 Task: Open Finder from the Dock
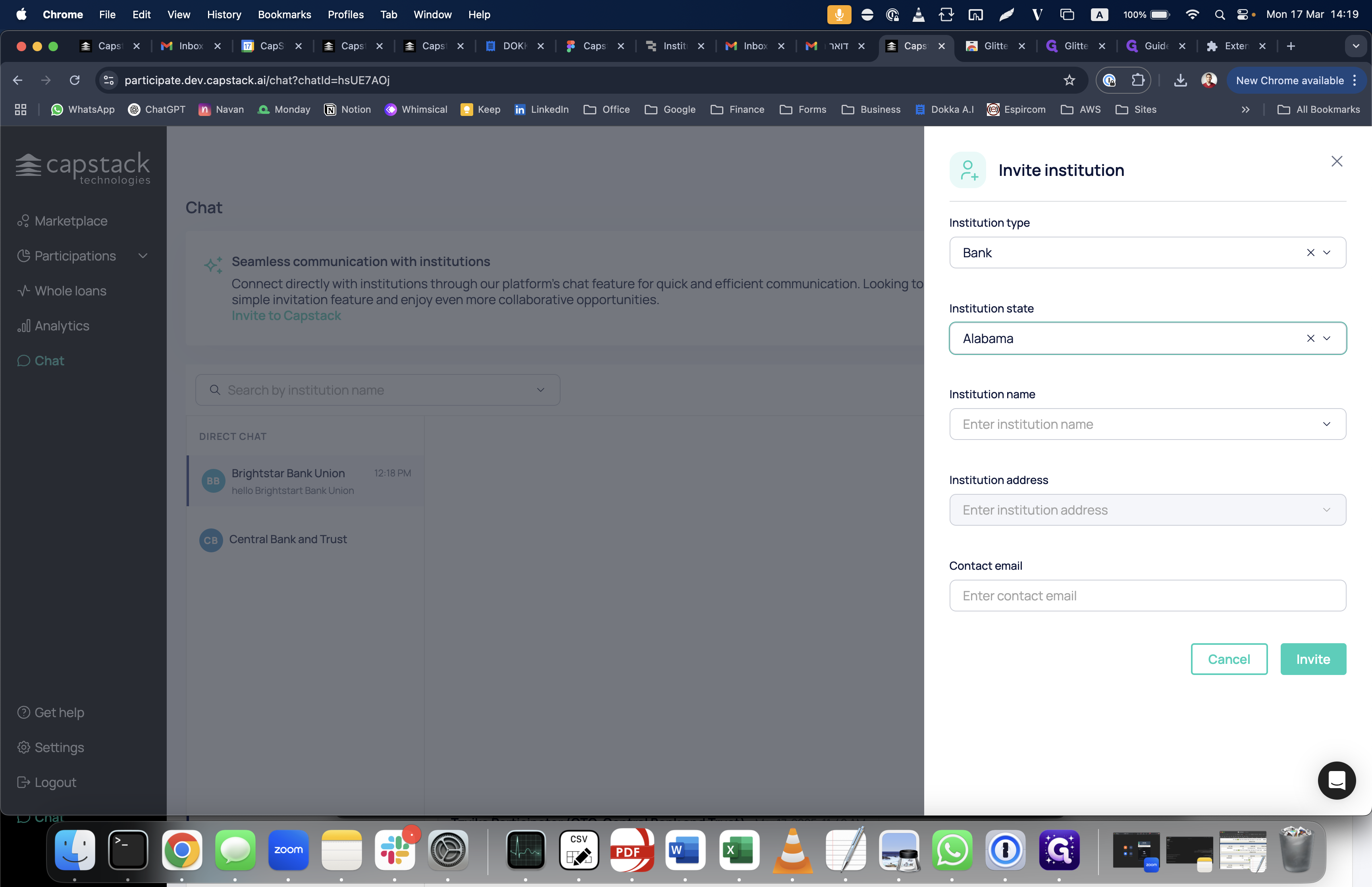click(75, 850)
